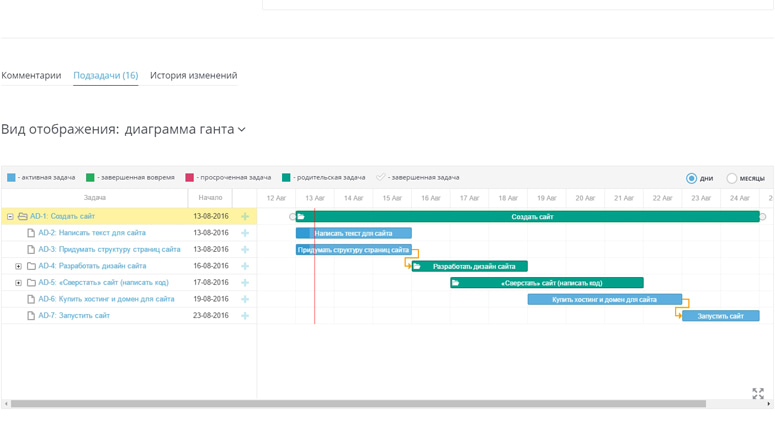The height and width of the screenshot is (430, 775).
Task: Click plus icon in AD-5 row
Action: tap(245, 283)
